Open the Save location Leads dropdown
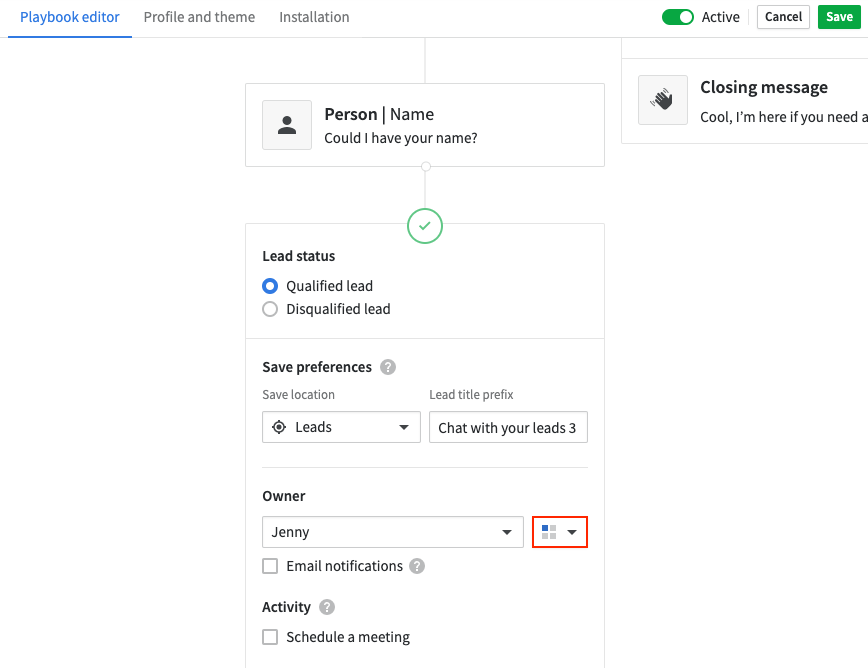 tap(341, 427)
